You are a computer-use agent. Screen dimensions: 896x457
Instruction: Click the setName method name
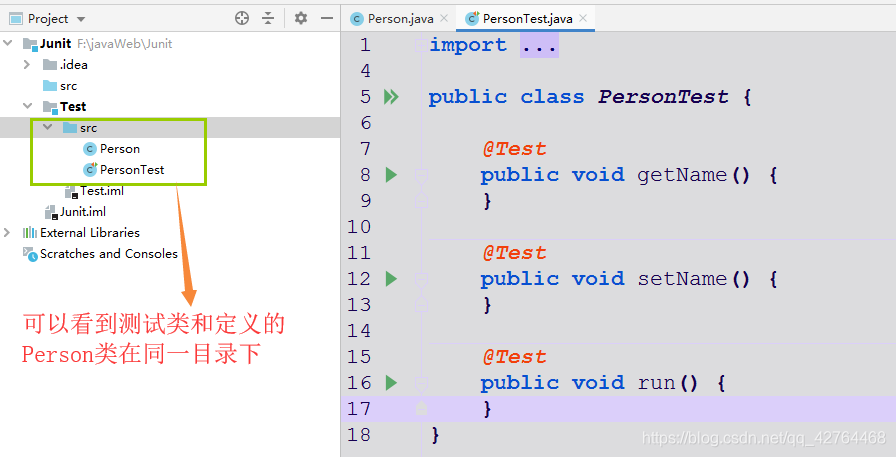(682, 279)
